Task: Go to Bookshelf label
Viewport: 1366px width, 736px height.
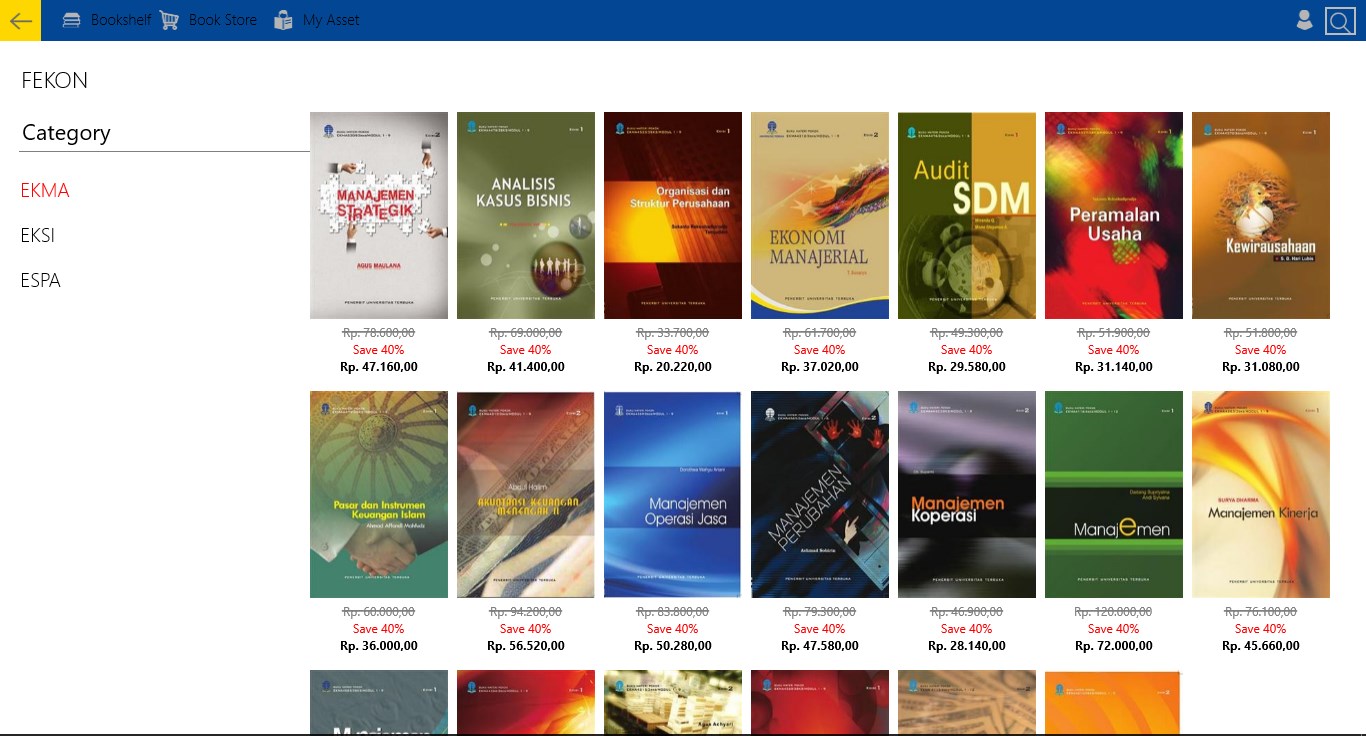Action: tap(121, 20)
